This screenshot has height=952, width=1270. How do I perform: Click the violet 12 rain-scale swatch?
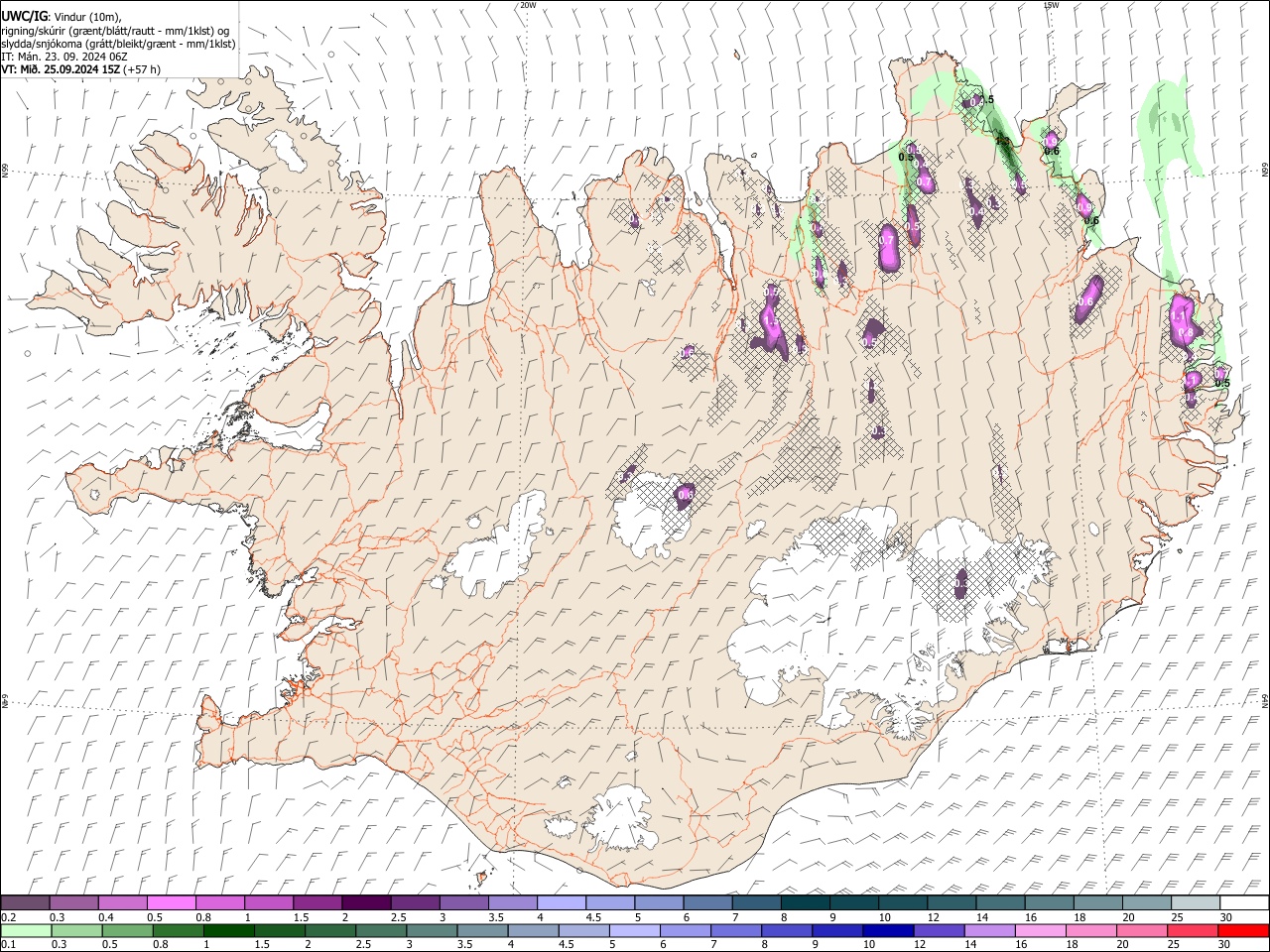938,930
